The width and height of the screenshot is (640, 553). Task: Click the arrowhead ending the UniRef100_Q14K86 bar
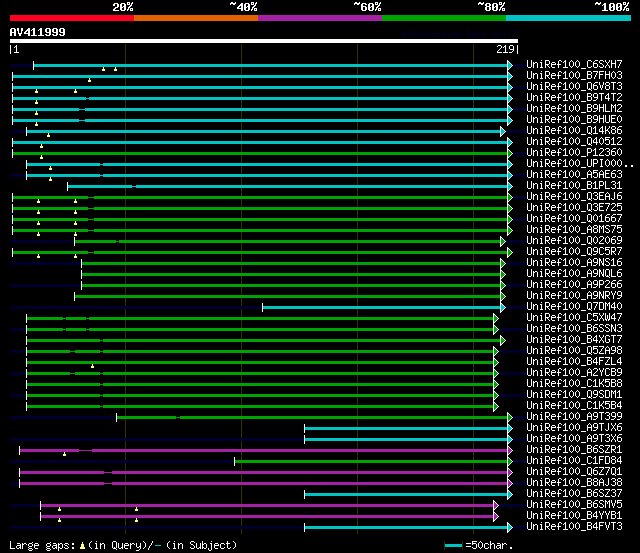point(503,131)
